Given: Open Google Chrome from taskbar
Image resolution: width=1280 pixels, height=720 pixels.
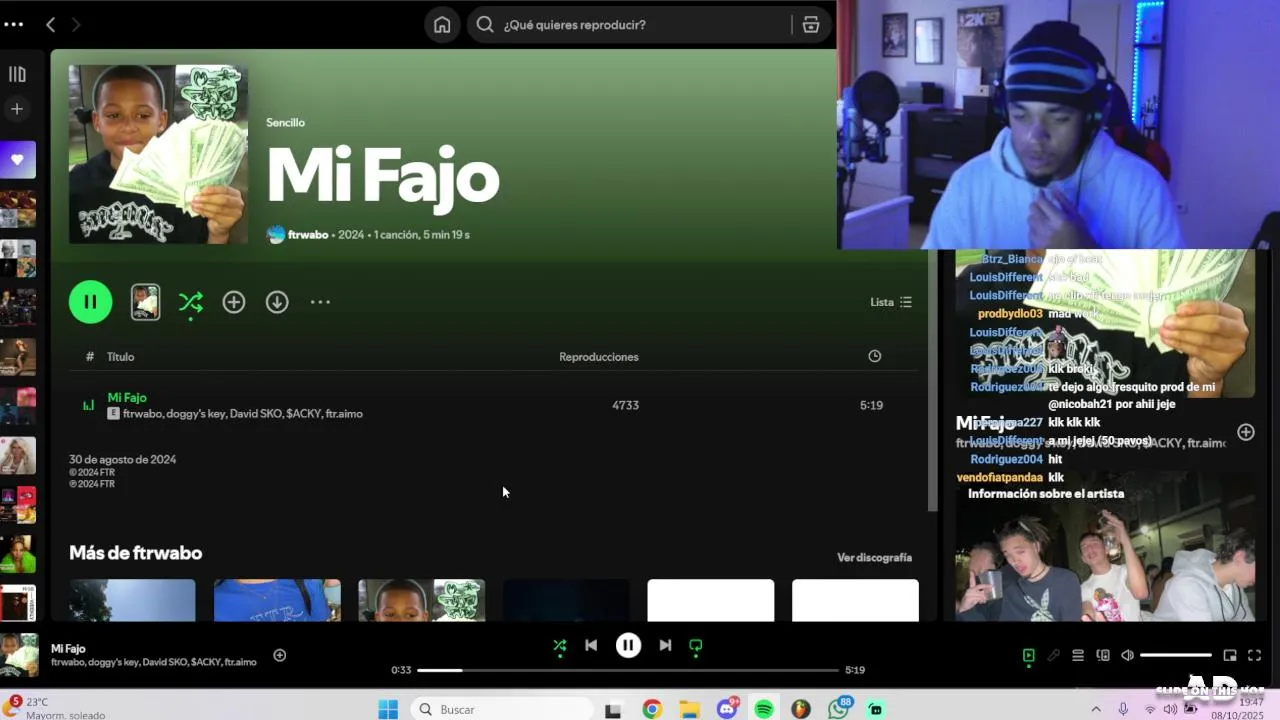Looking at the screenshot, I should (652, 709).
